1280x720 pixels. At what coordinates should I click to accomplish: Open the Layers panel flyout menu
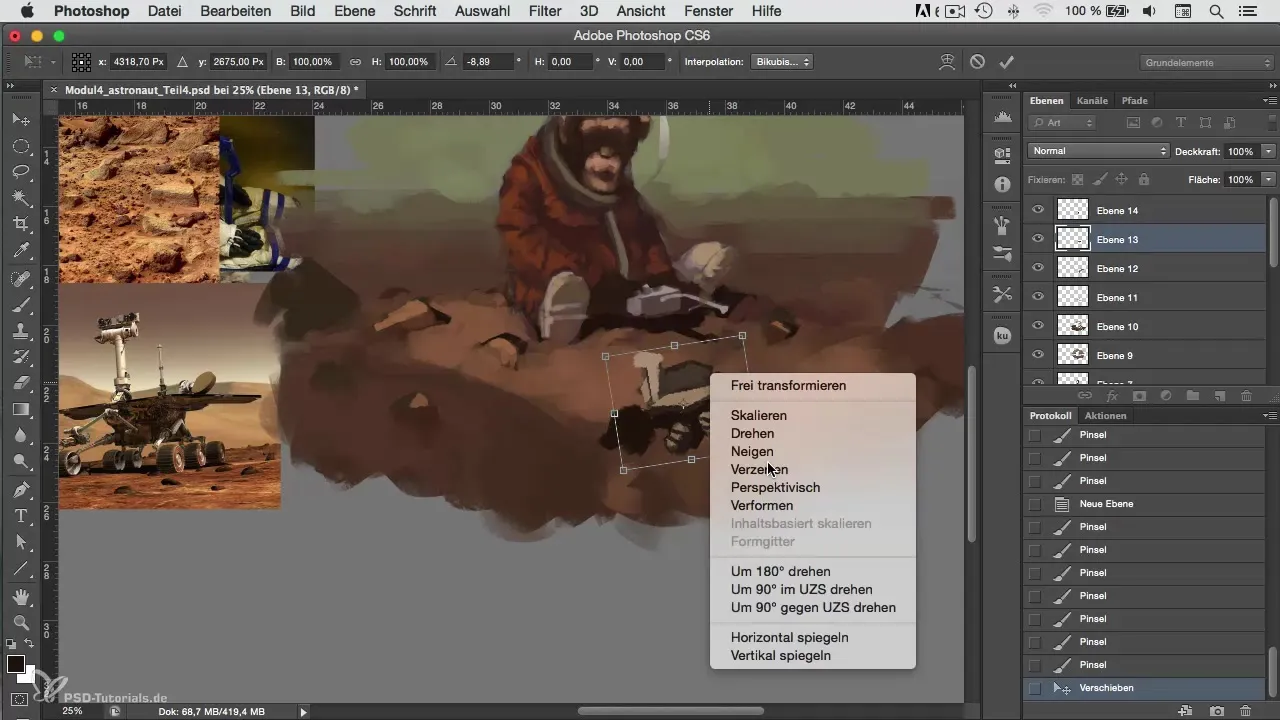tap(1270, 101)
